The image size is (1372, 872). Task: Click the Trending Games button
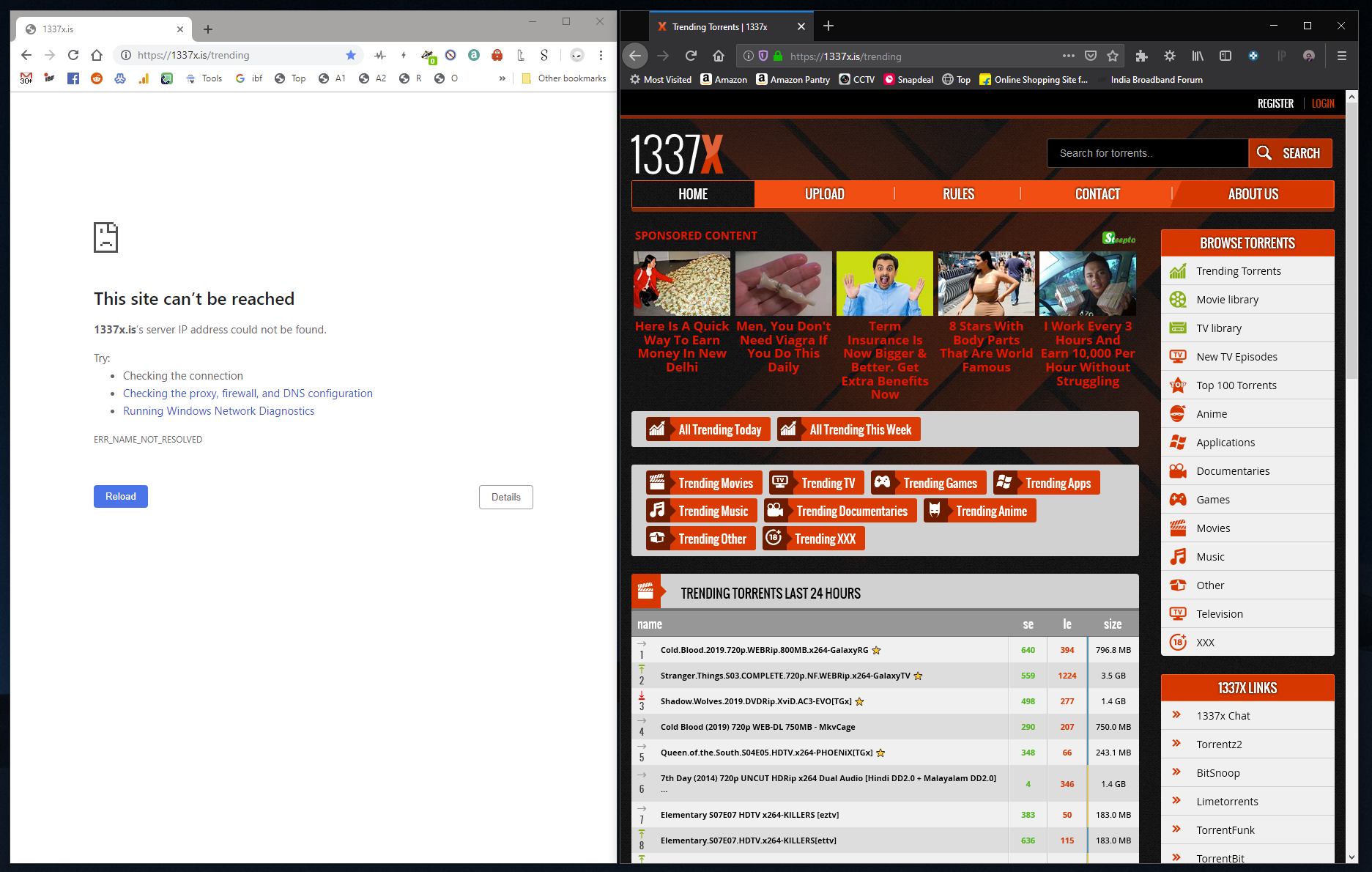tap(929, 483)
